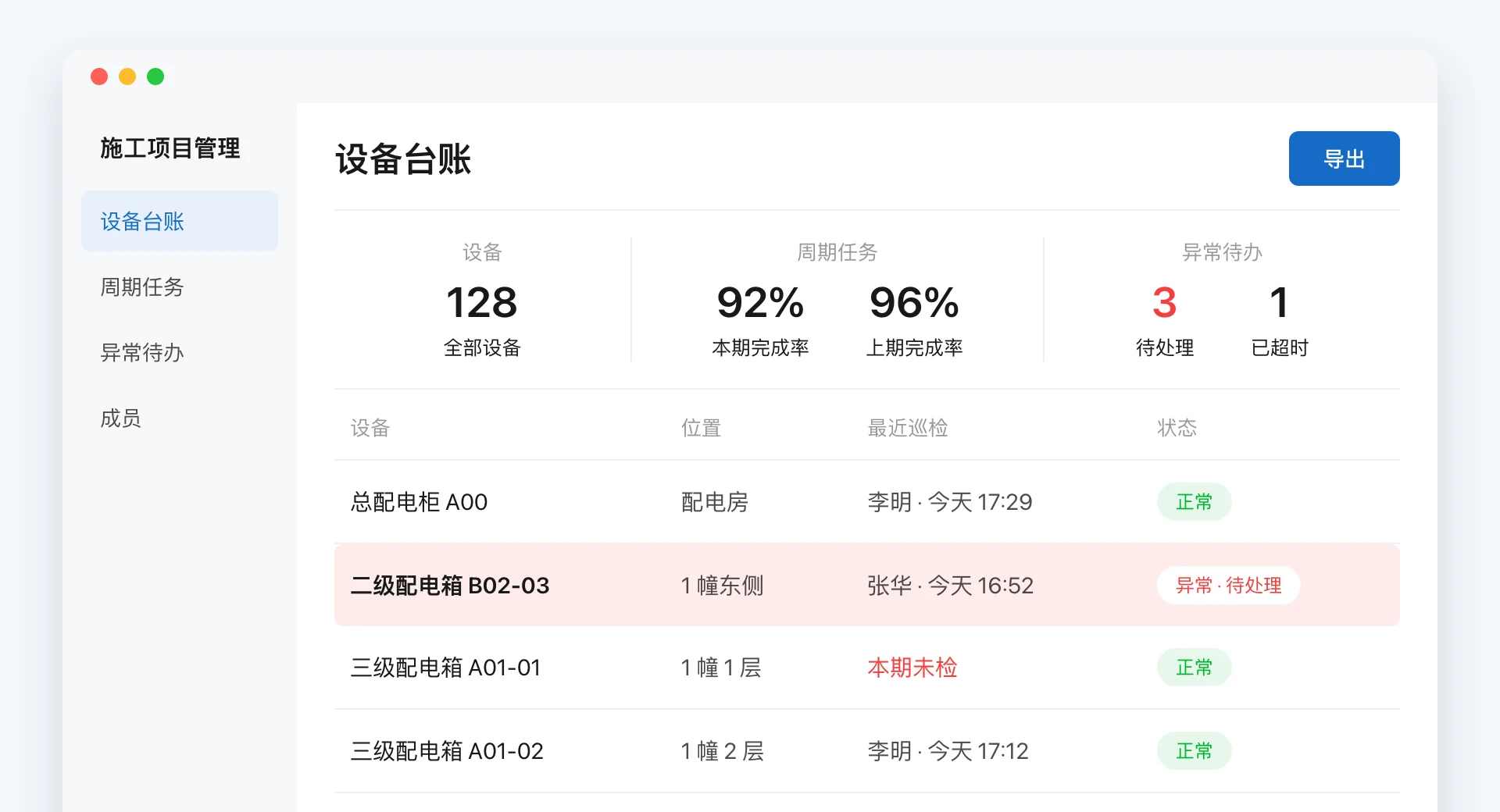Click 李明 · 今天 17:12 inspection cell
1500x812 pixels.
[x=948, y=751]
